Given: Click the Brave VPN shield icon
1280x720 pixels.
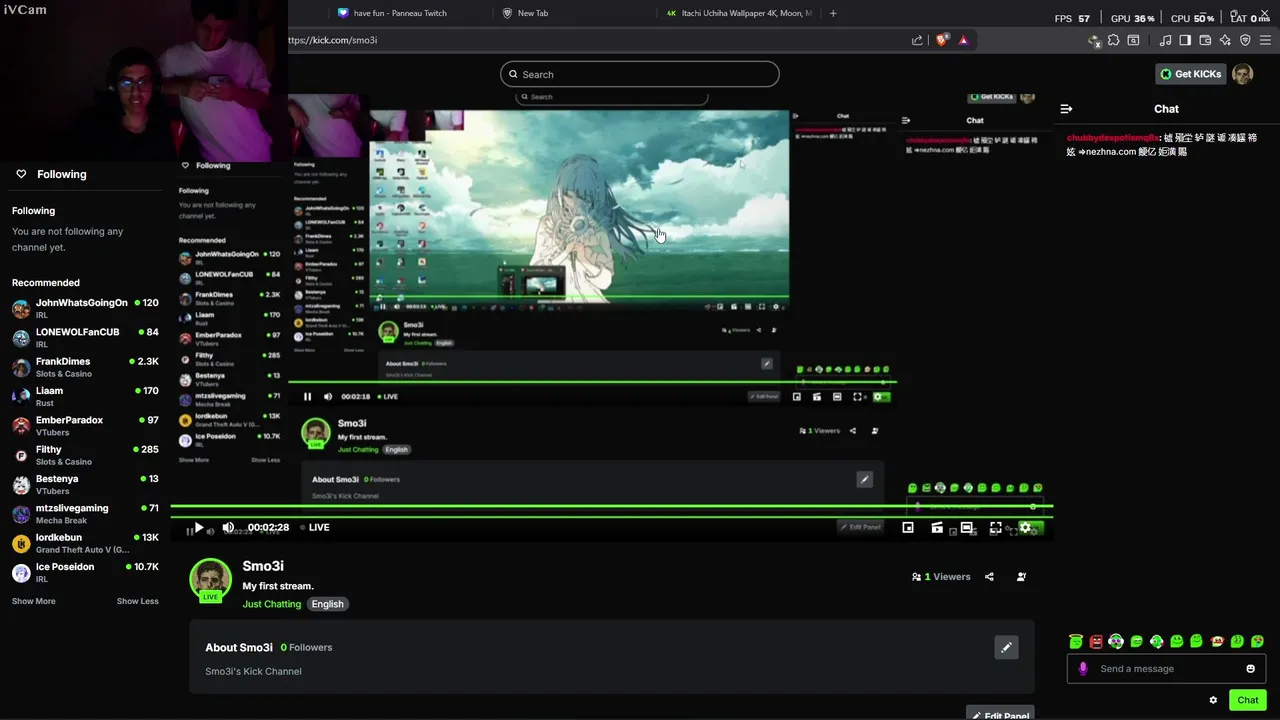Looking at the screenshot, I should point(1245,40).
